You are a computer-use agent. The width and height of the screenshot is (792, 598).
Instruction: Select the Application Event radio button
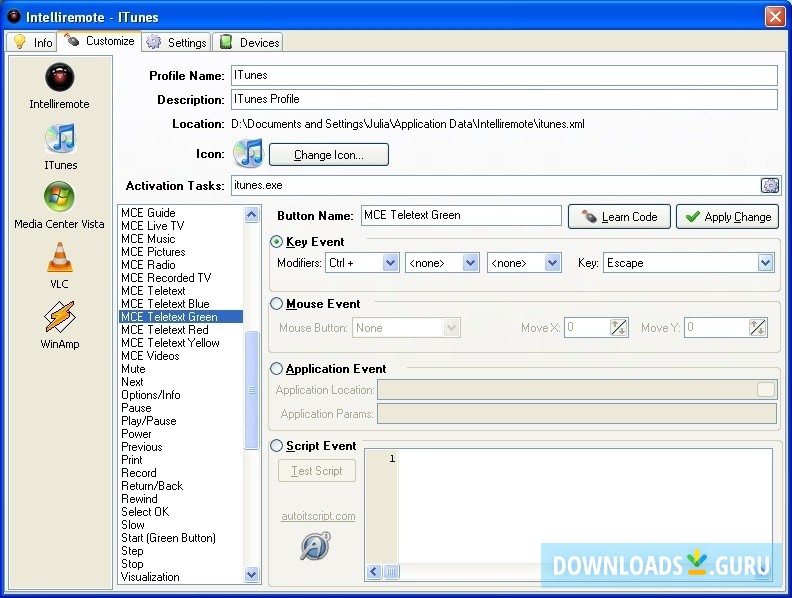pyautogui.click(x=276, y=369)
